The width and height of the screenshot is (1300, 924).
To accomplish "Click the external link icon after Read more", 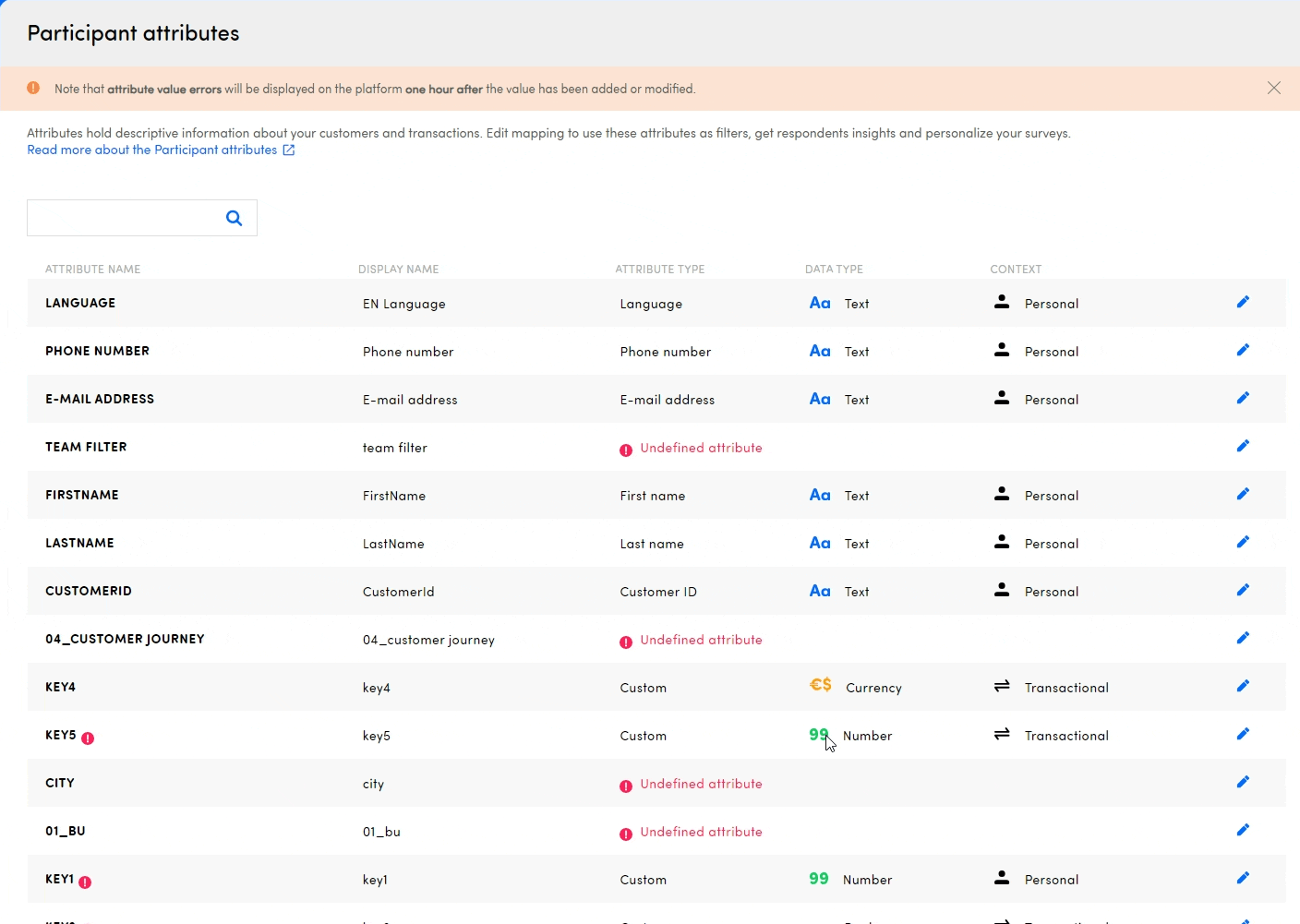I will pyautogui.click(x=289, y=150).
